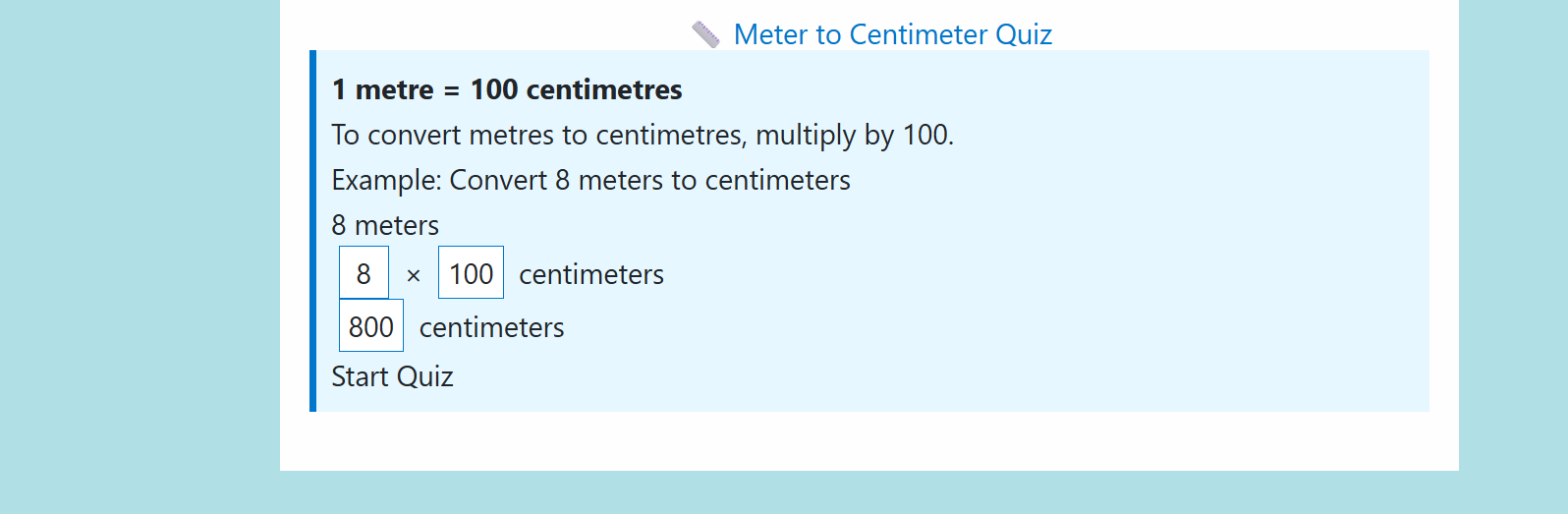The image size is (1568, 514).
Task: Click the white empty area below the info box
Action: pos(868,440)
